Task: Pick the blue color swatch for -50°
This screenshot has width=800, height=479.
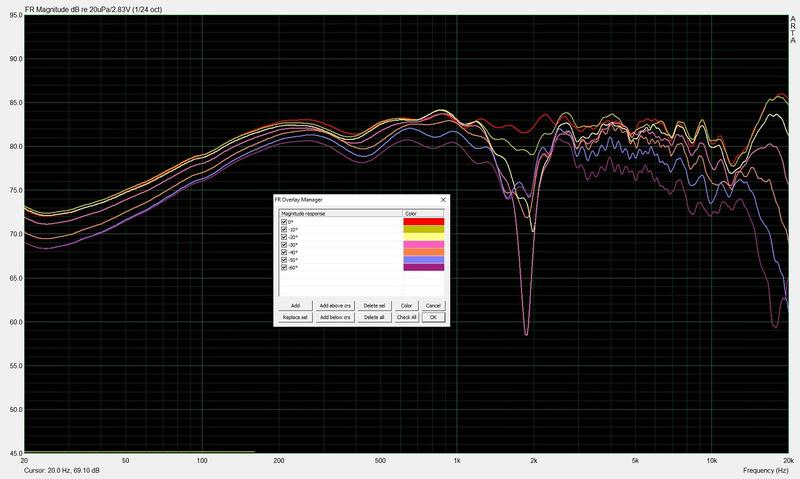Action: (x=423, y=260)
